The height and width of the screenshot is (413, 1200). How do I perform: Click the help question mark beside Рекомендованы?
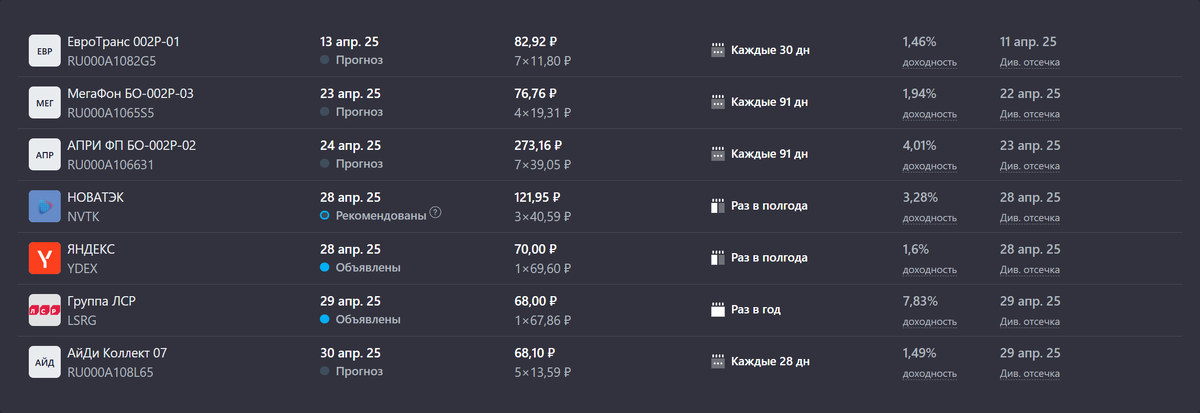pyautogui.click(x=435, y=215)
